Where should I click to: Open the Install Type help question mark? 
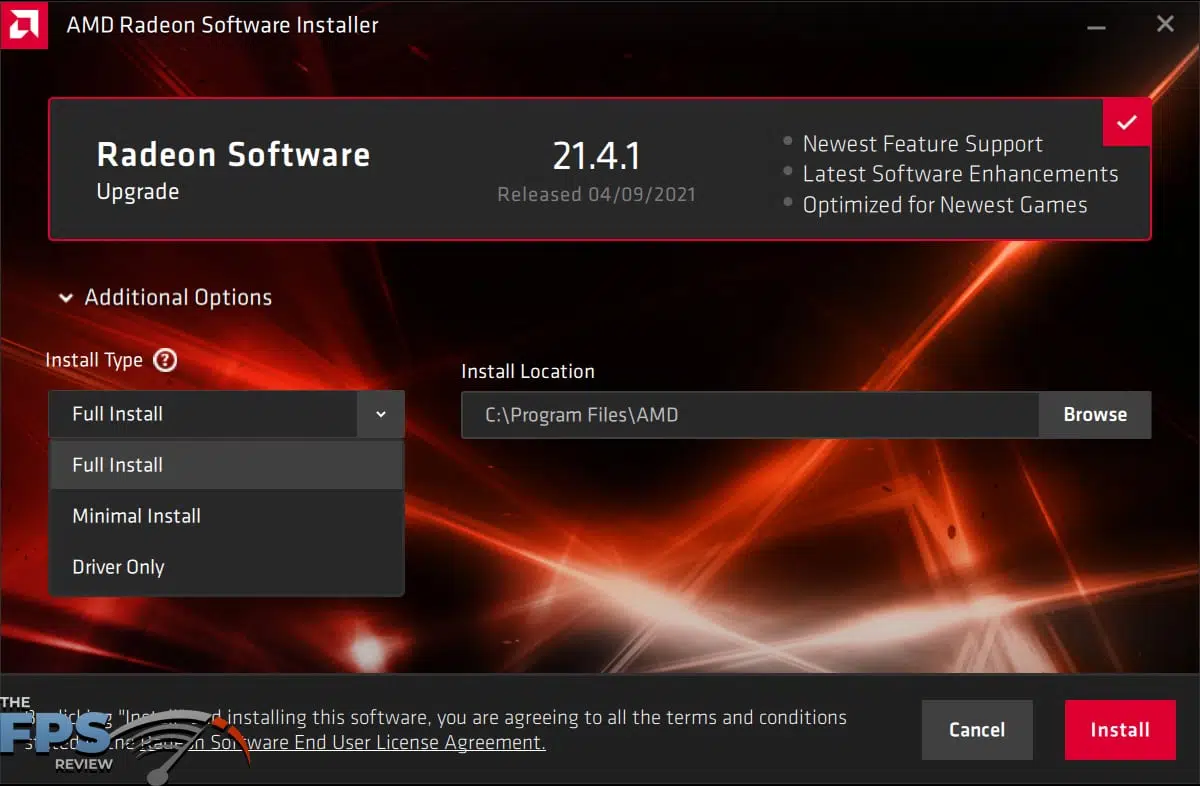point(165,360)
